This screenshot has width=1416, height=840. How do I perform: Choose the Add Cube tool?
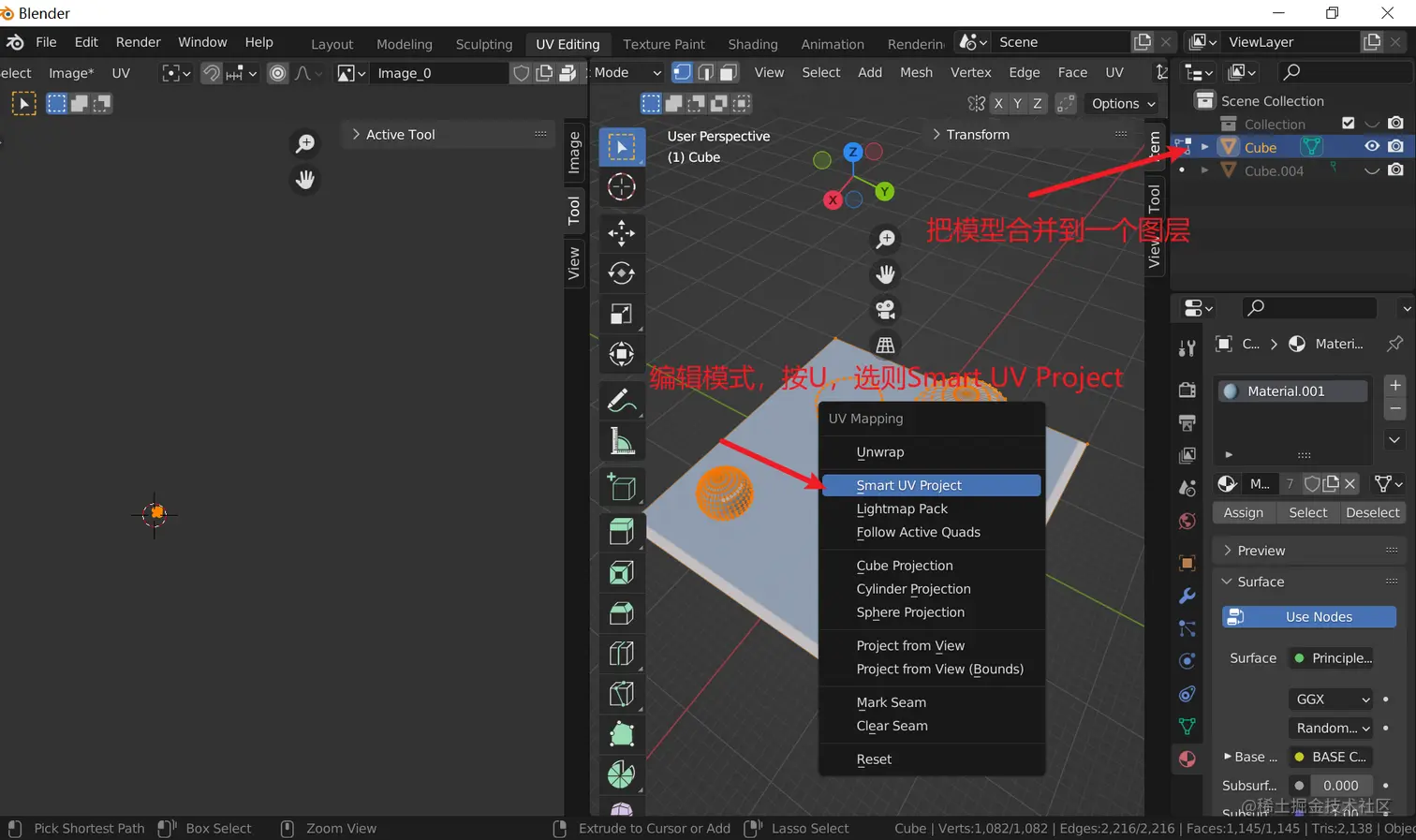coord(622,486)
